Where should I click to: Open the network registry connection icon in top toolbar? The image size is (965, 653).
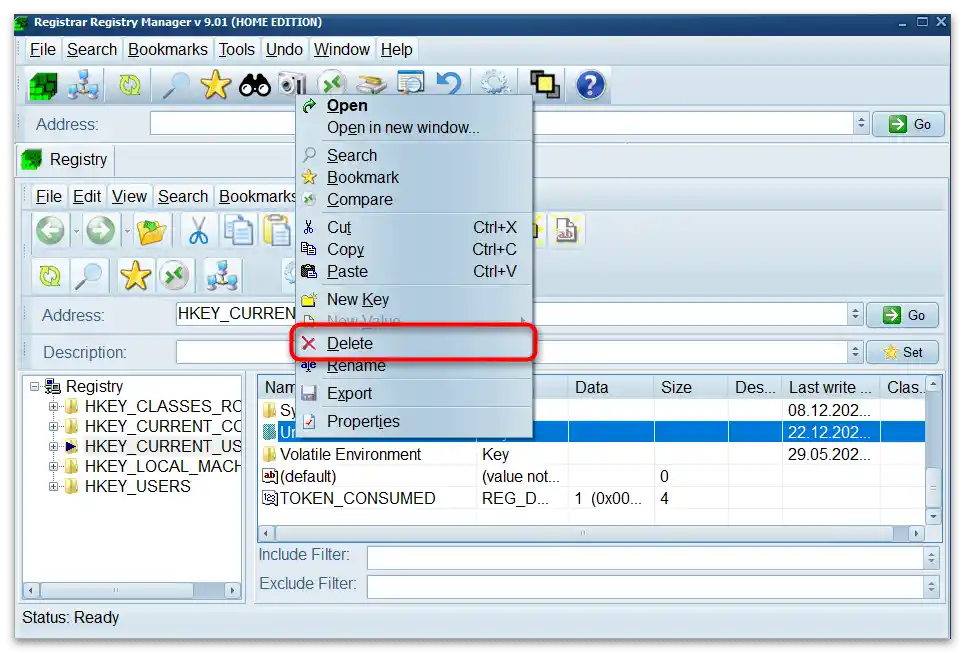coord(83,85)
